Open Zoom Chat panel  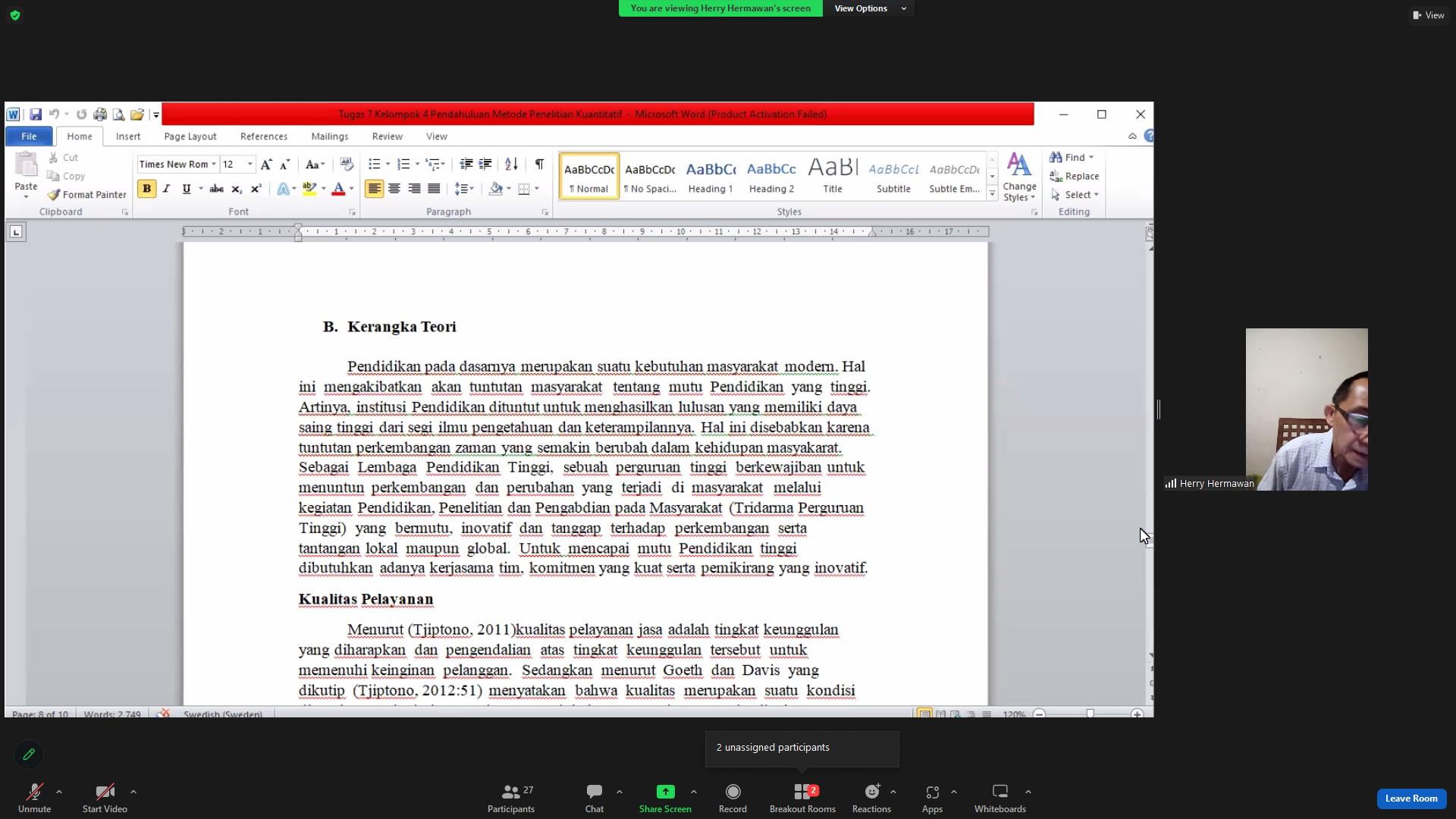tap(595, 799)
